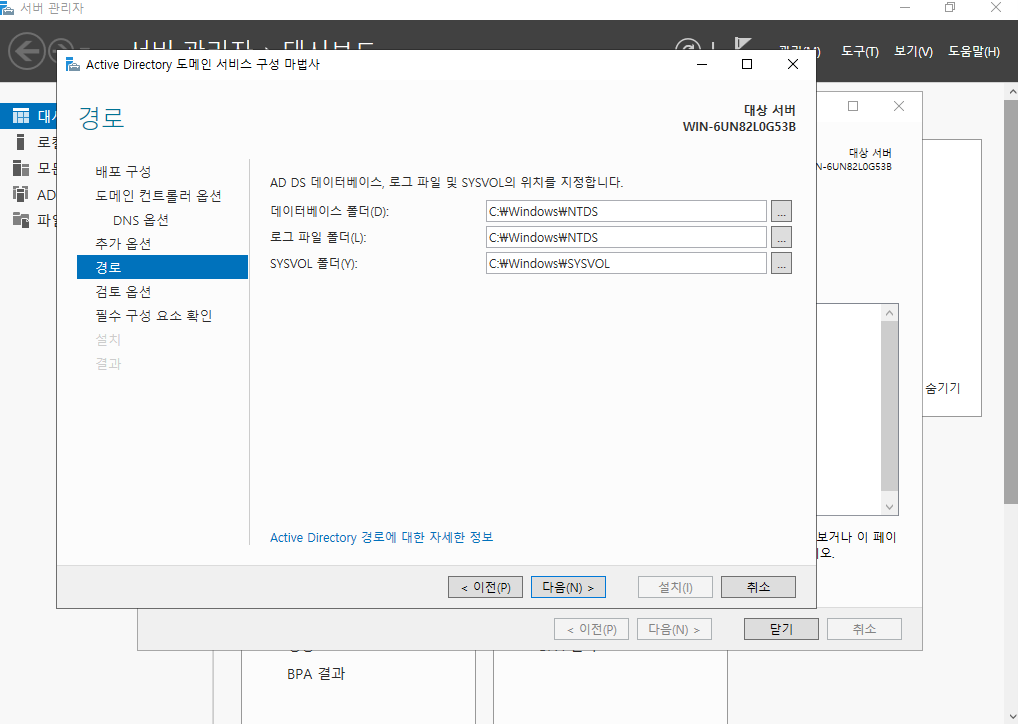
Task: Open the 도움말(H) menu in Server Manager
Action: click(974, 51)
